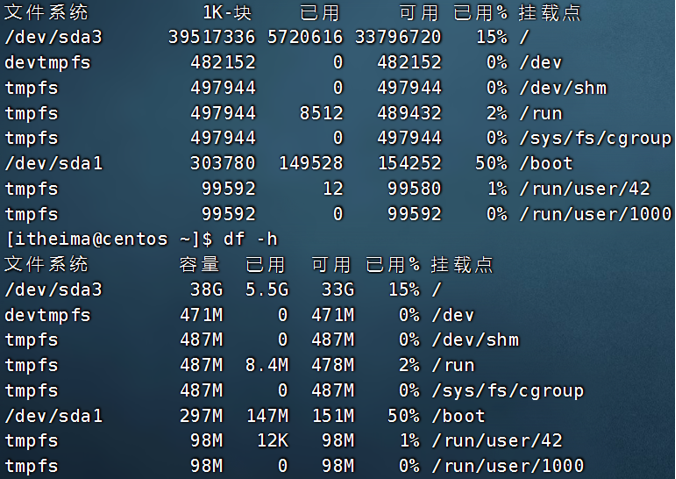
Task: Click the [itheima@centos ~]$ shell prompt
Action: (x=109, y=240)
